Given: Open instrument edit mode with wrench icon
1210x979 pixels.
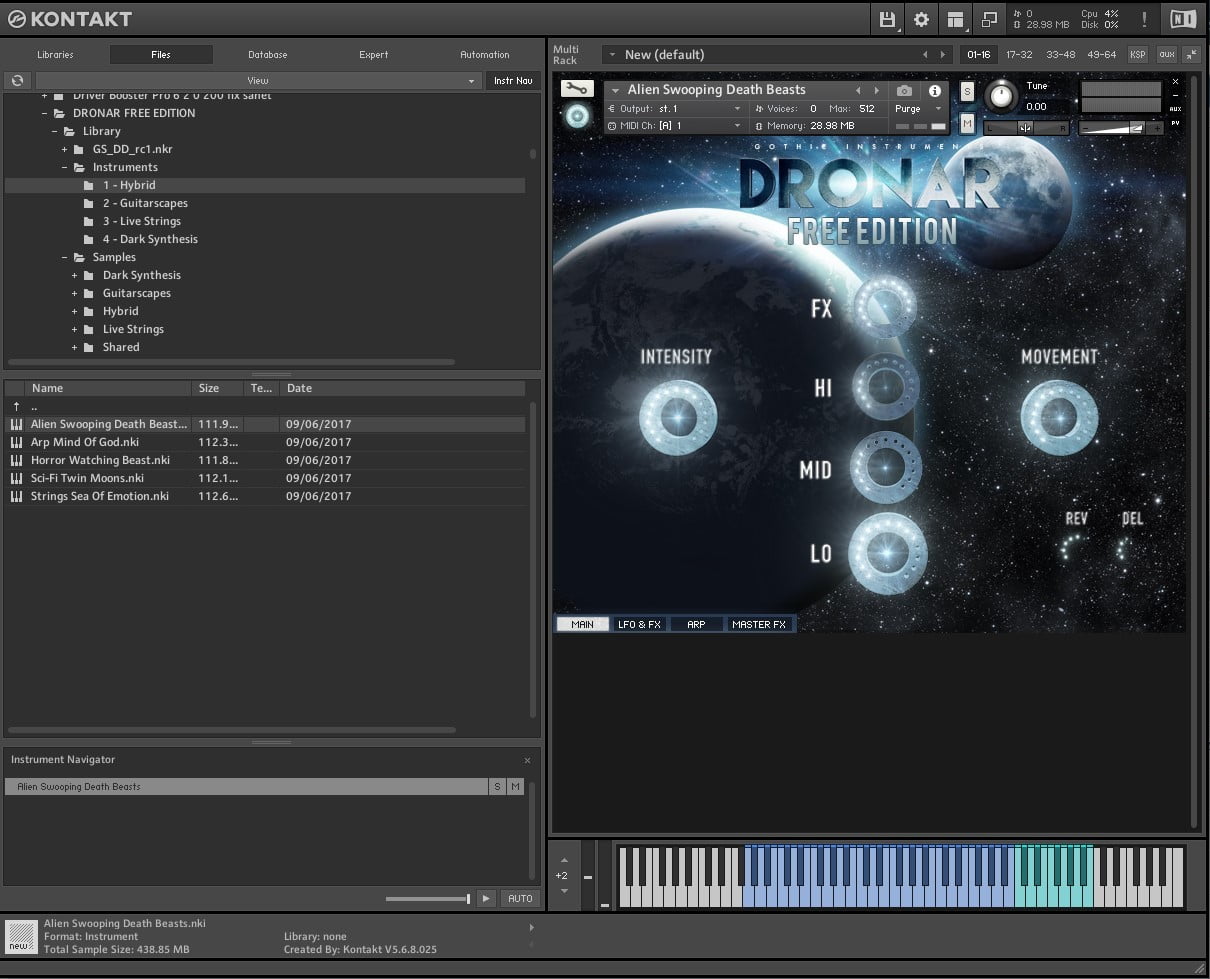Looking at the screenshot, I should 577,89.
